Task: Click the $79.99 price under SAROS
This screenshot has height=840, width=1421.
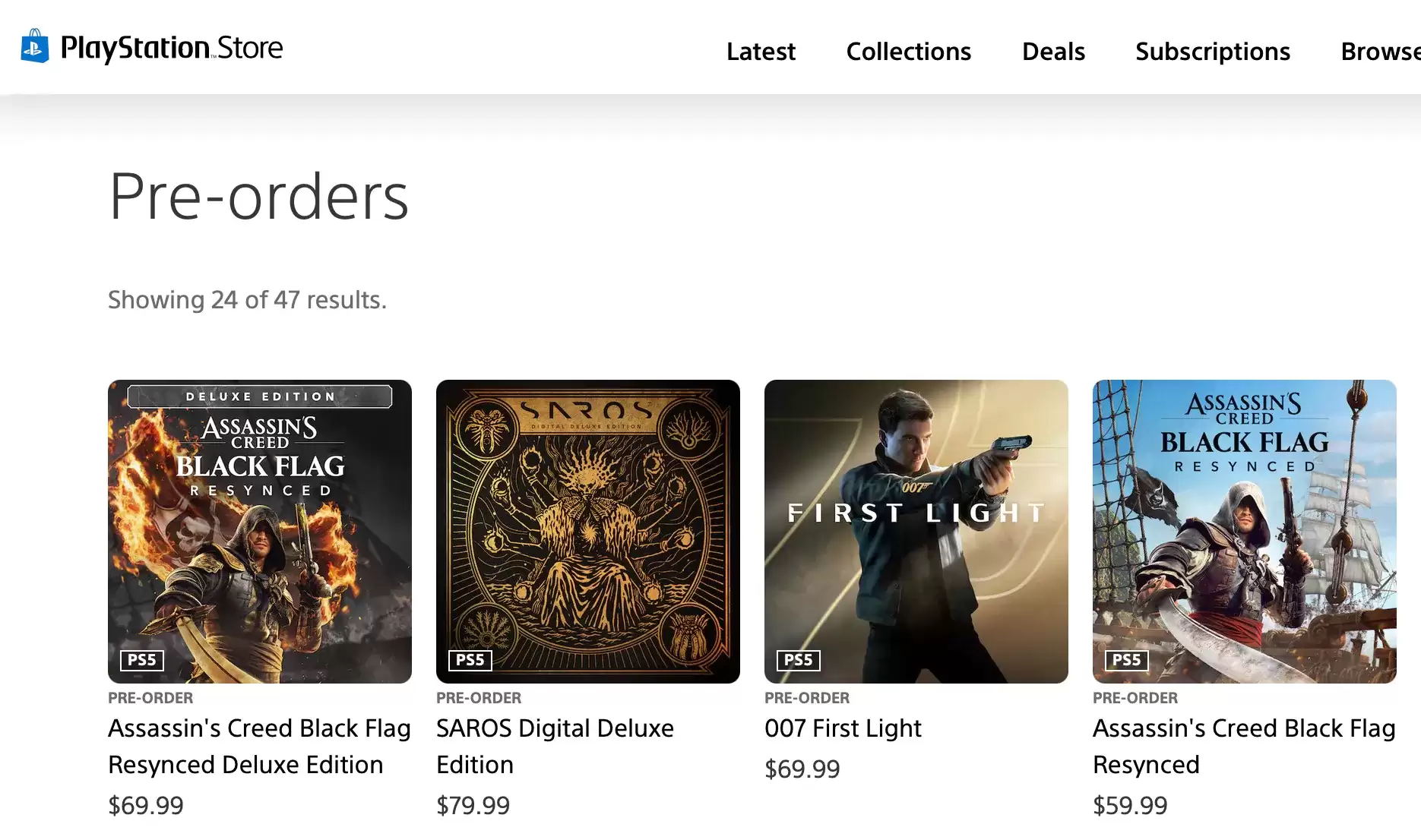Action: (x=473, y=805)
